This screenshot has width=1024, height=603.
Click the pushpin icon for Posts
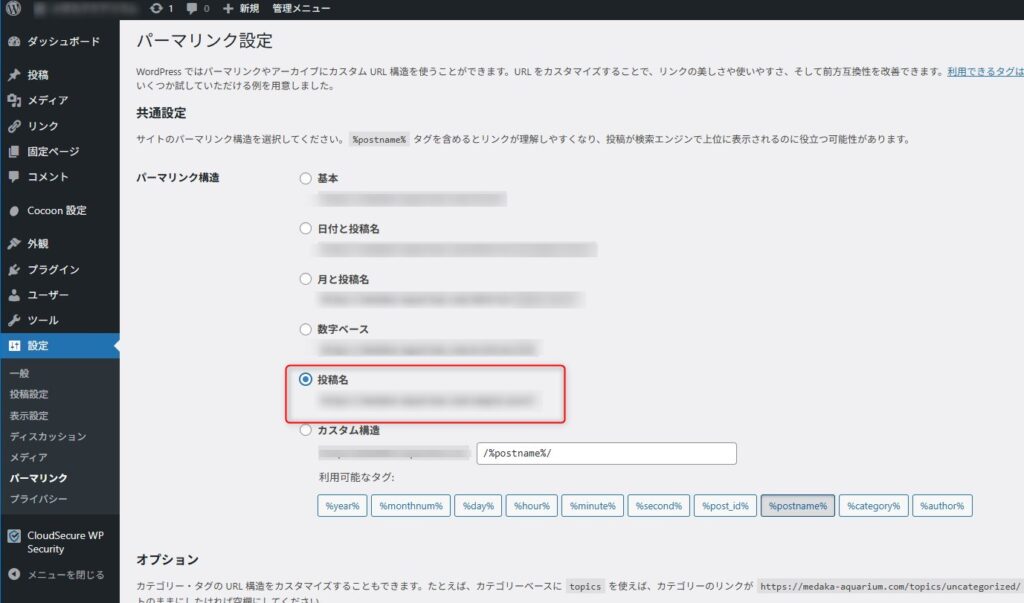pos(14,75)
